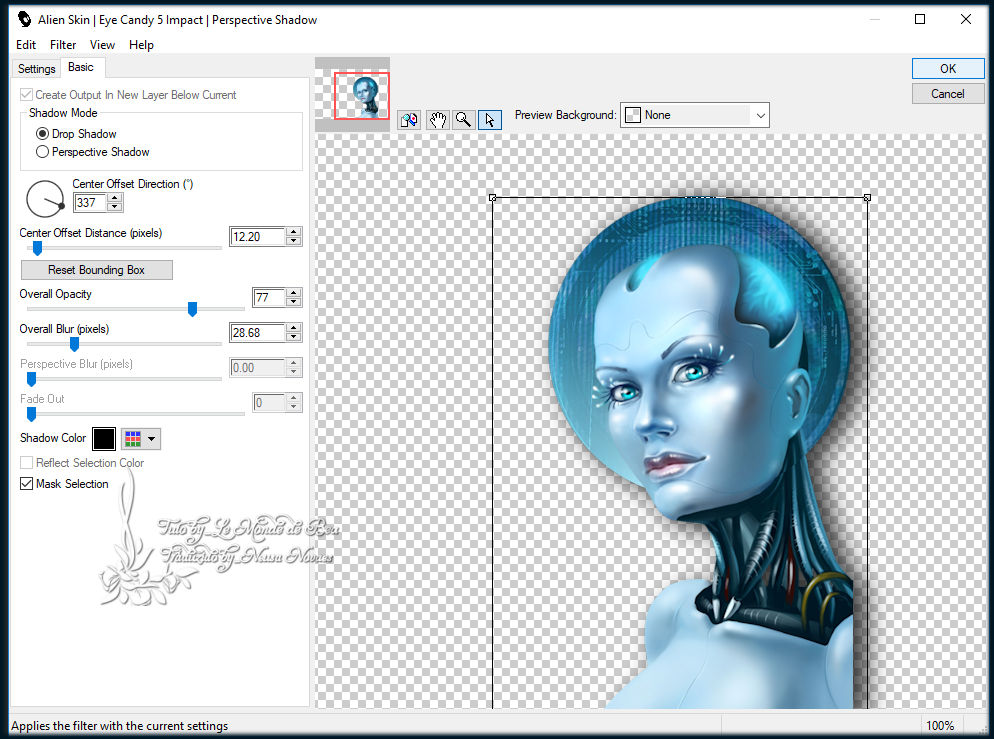Click the Overall Blur slider handle

[x=74, y=344]
